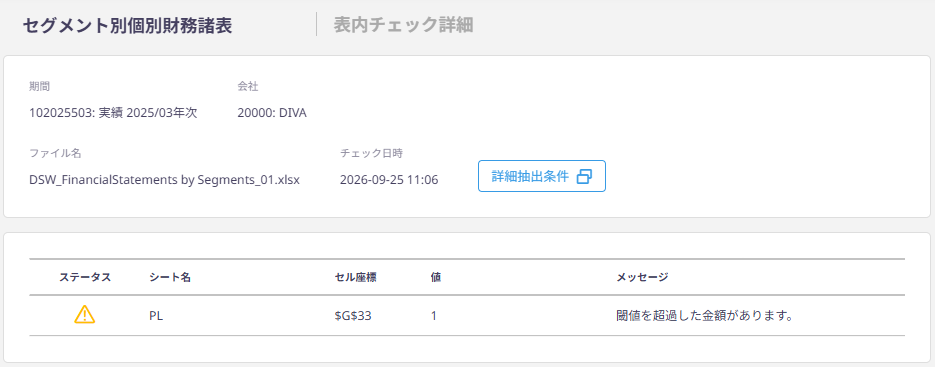Viewport: 935px width, 367px height.
Task: Click the yellow warning triangle status icon
Action: (85, 314)
